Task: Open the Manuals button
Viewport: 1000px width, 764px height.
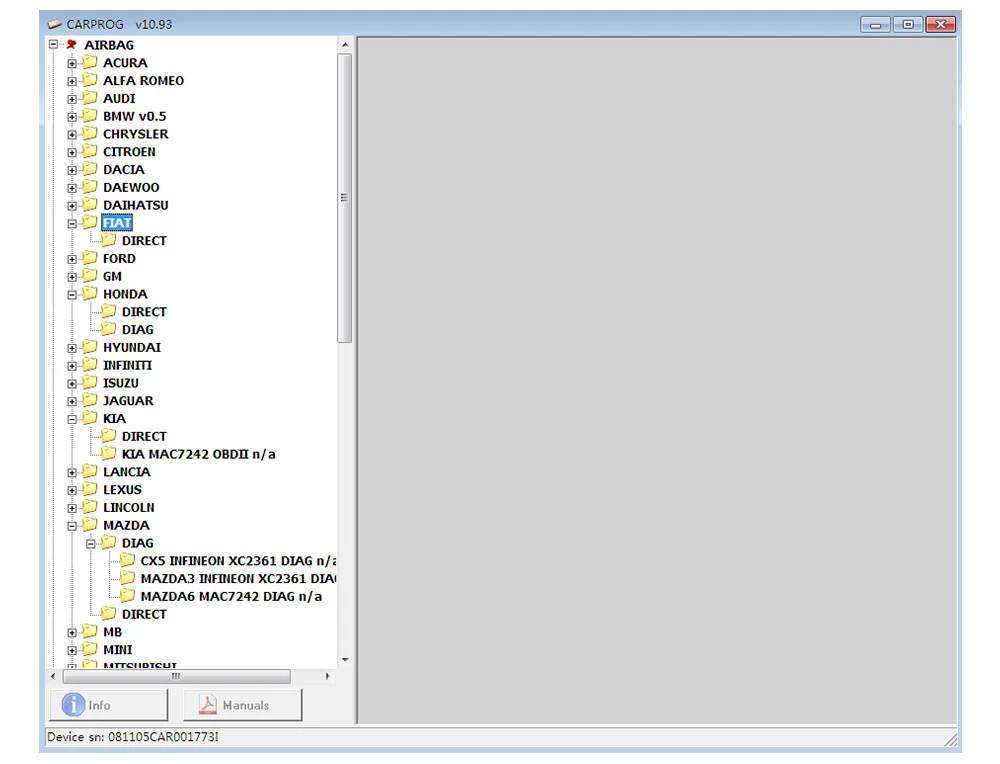Action: click(x=242, y=705)
